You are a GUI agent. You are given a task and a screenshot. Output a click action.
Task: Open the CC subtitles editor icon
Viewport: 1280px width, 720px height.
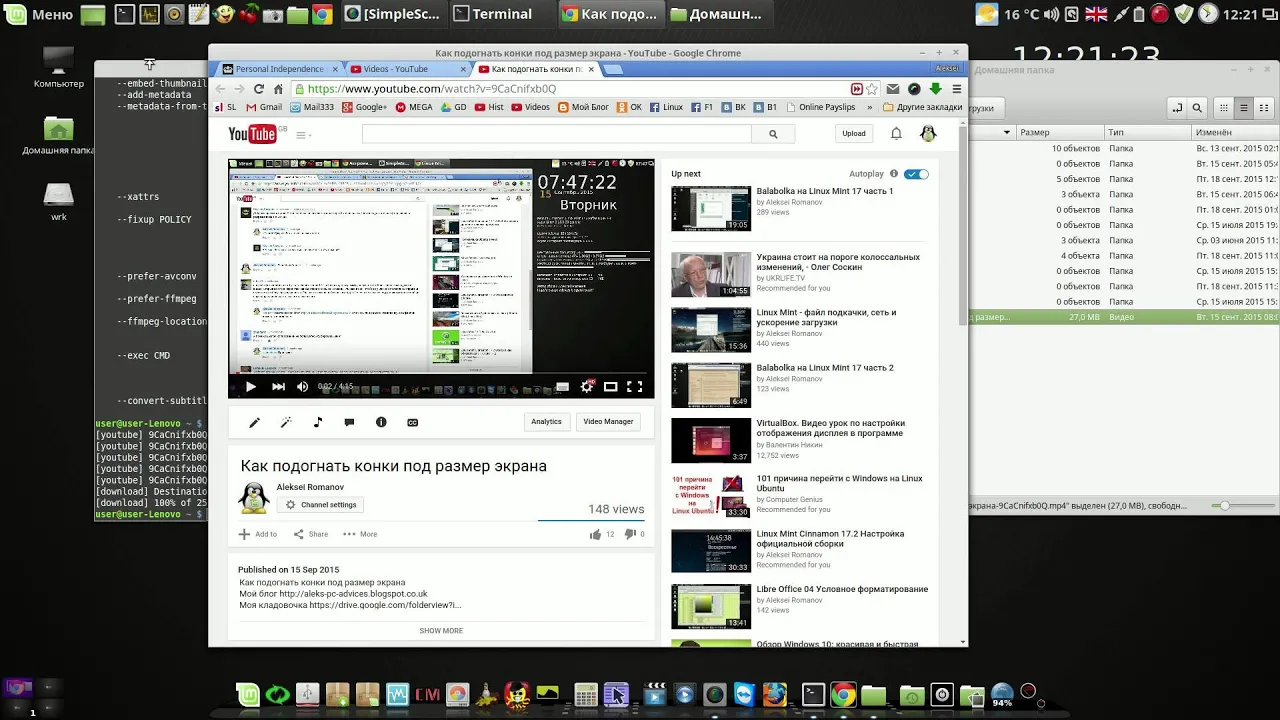(x=412, y=422)
